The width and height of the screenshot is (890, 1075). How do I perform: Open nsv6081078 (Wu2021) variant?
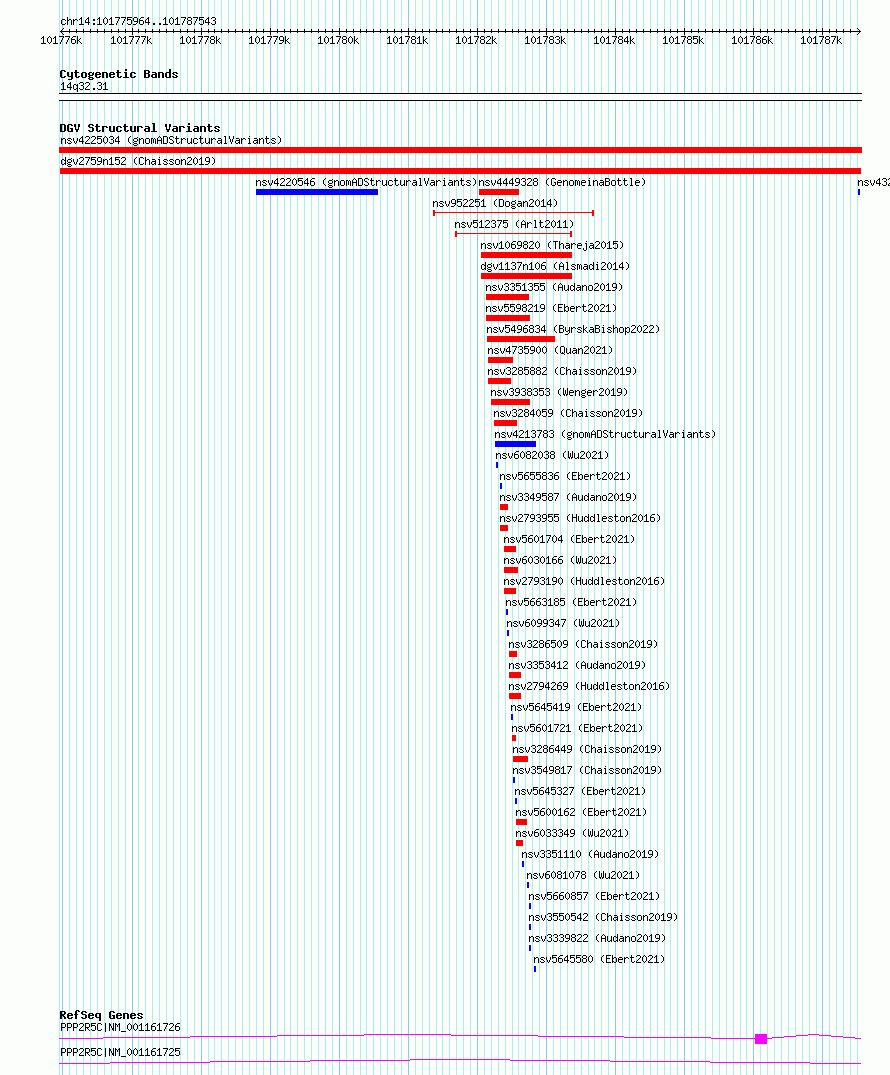(x=583, y=875)
